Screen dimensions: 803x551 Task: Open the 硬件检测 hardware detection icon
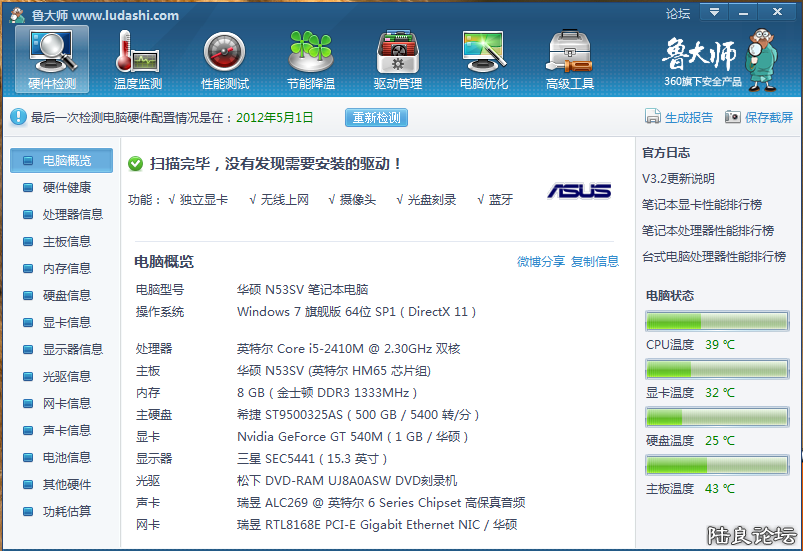click(52, 52)
